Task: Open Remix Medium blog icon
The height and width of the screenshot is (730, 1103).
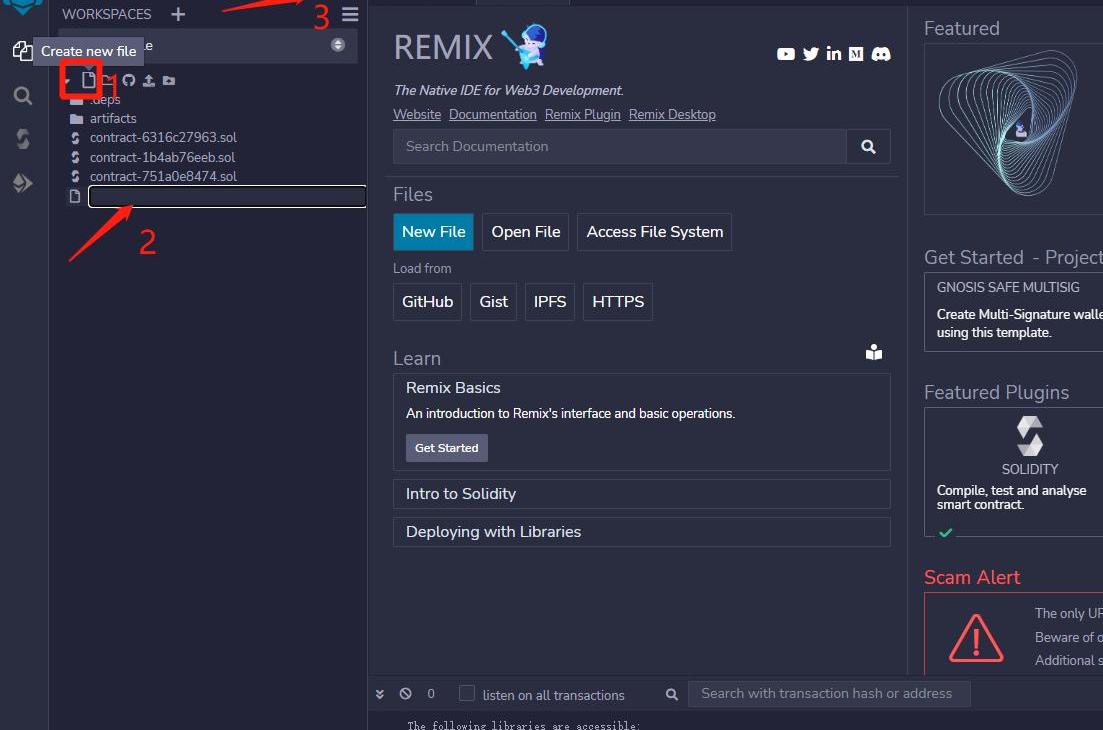Action: (856, 54)
